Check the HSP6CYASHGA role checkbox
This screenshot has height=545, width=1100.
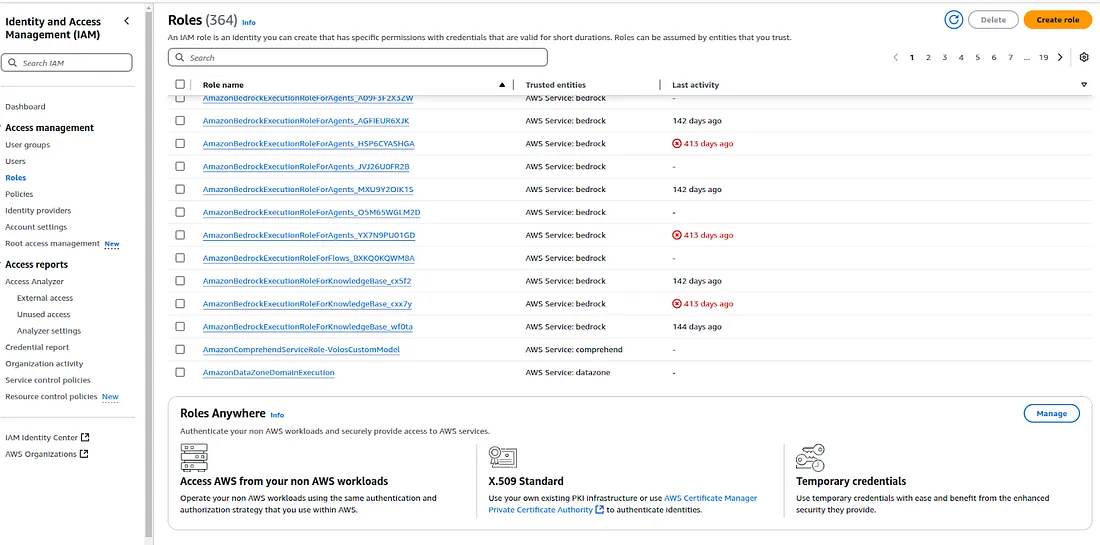[x=180, y=143]
